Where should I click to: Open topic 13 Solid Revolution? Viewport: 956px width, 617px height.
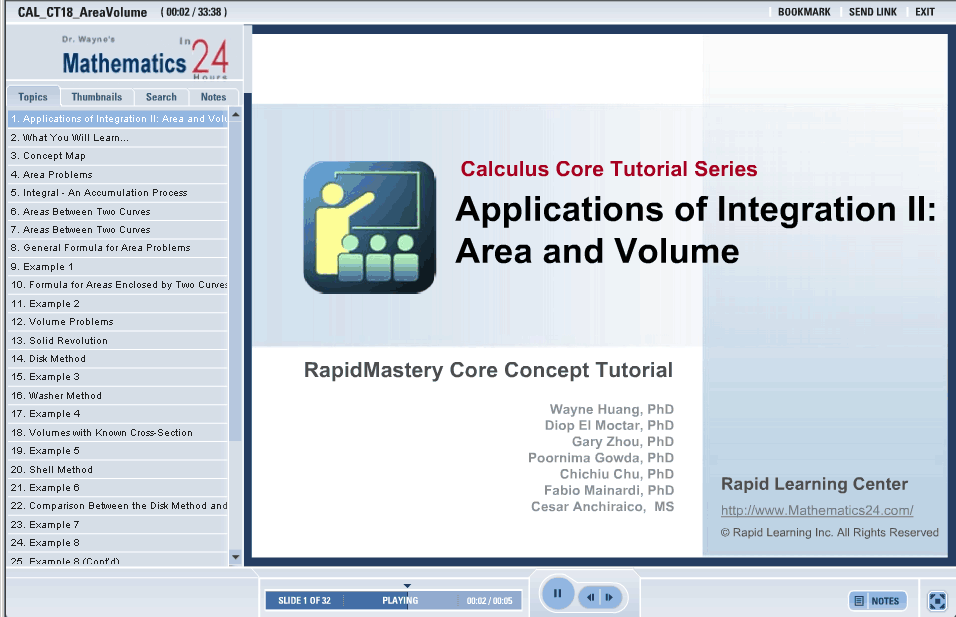118,340
